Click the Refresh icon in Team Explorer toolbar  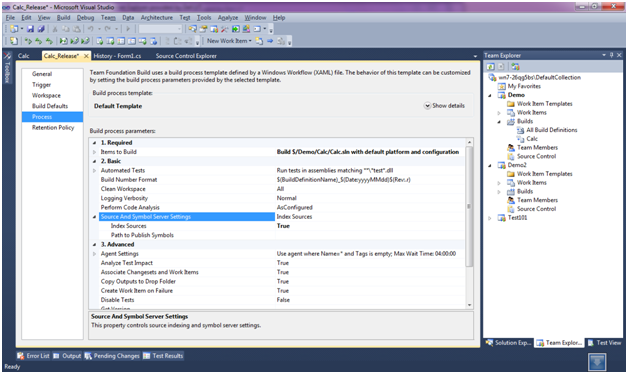pos(491,66)
